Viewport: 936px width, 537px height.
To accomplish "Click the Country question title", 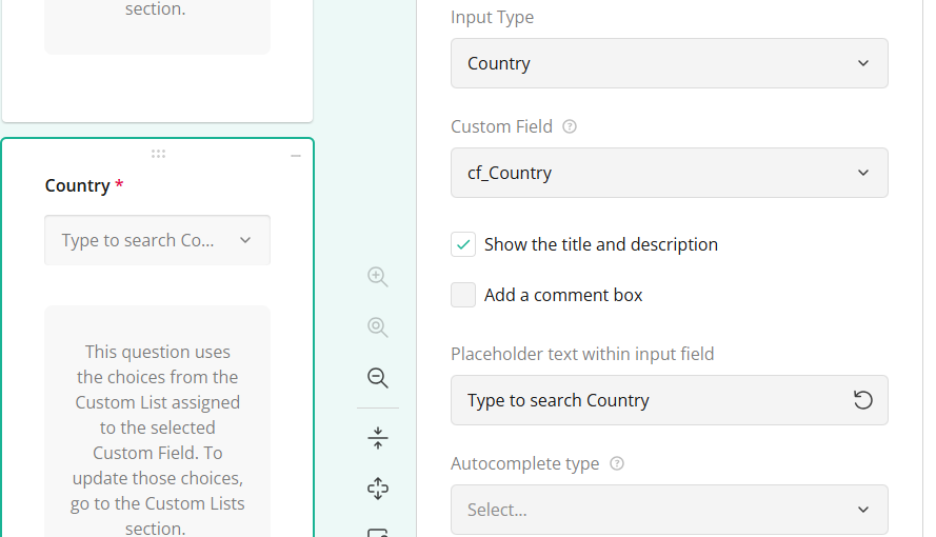I will [78, 186].
